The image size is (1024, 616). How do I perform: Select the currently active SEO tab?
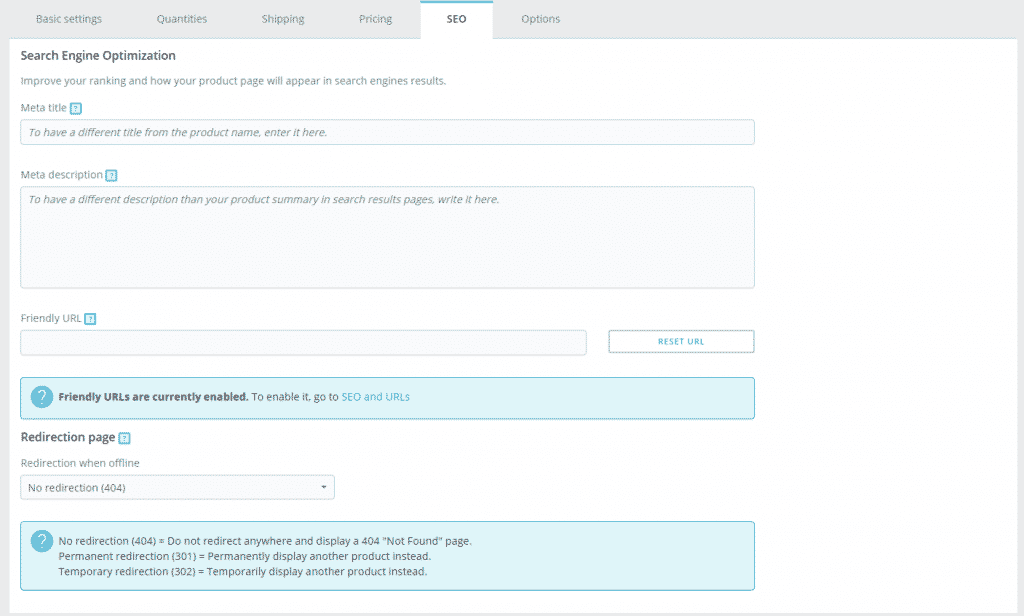coord(456,18)
